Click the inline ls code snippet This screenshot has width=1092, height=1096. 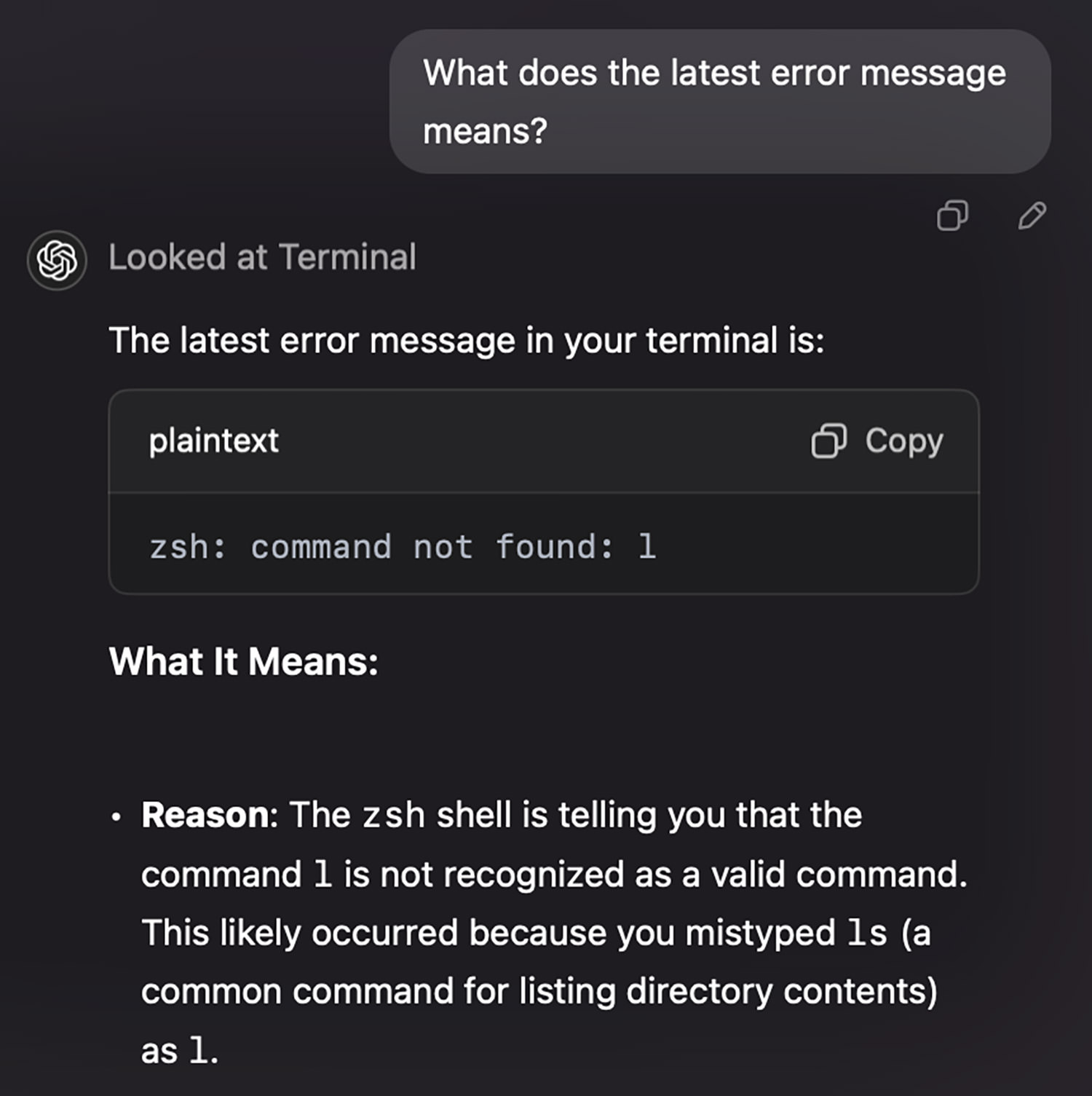pos(867,933)
